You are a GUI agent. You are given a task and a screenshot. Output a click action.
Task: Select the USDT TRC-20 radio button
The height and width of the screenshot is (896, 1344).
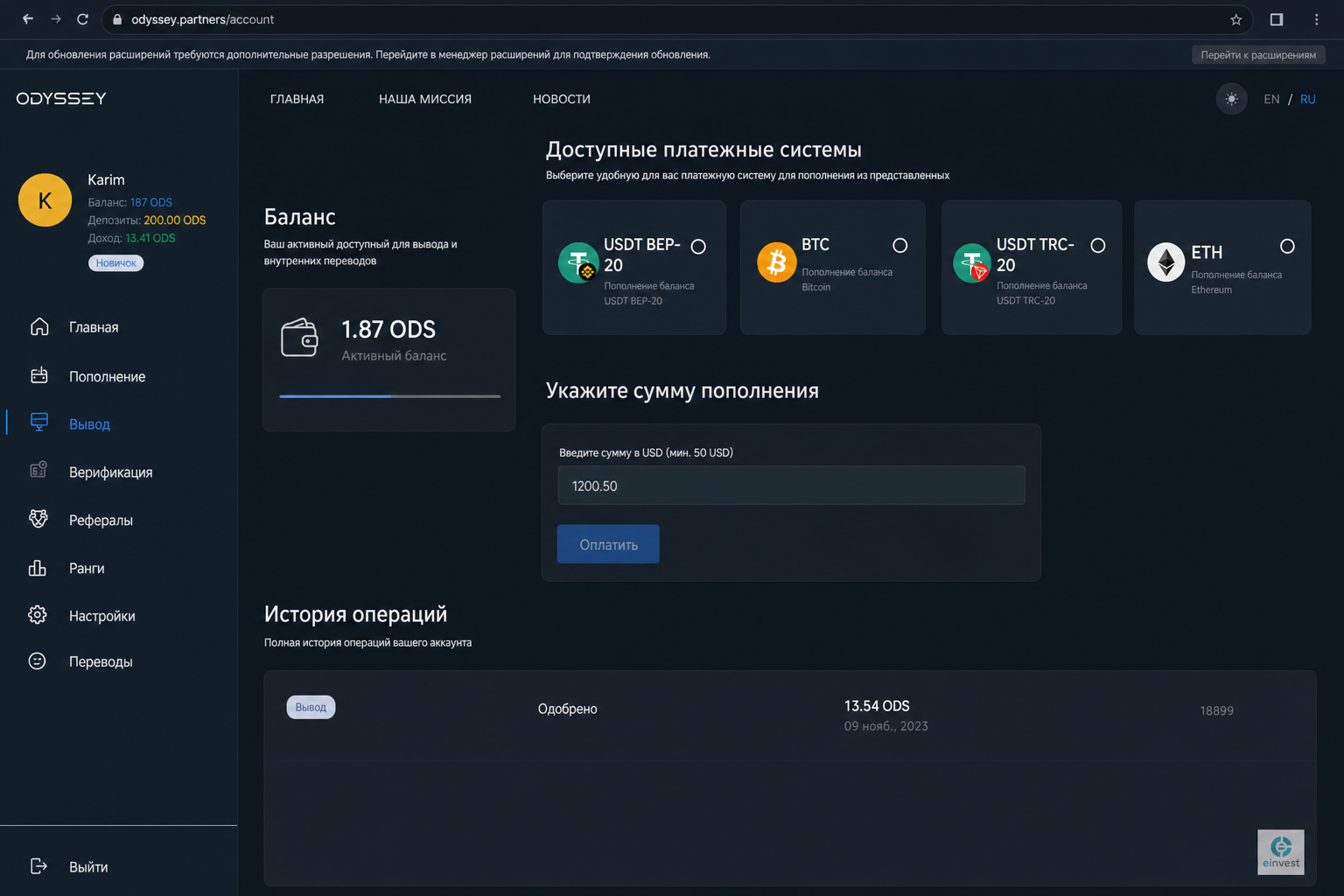pyautogui.click(x=1097, y=246)
